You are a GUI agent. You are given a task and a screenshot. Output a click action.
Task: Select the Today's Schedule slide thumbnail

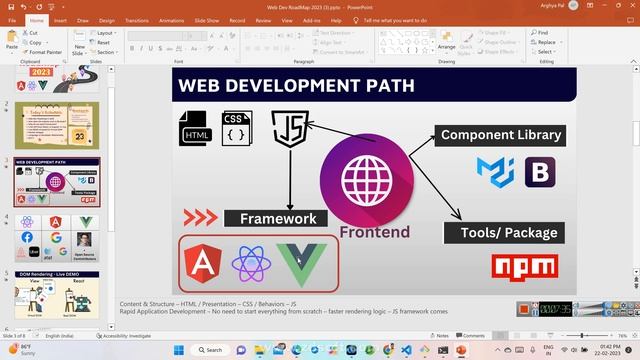coord(57,125)
